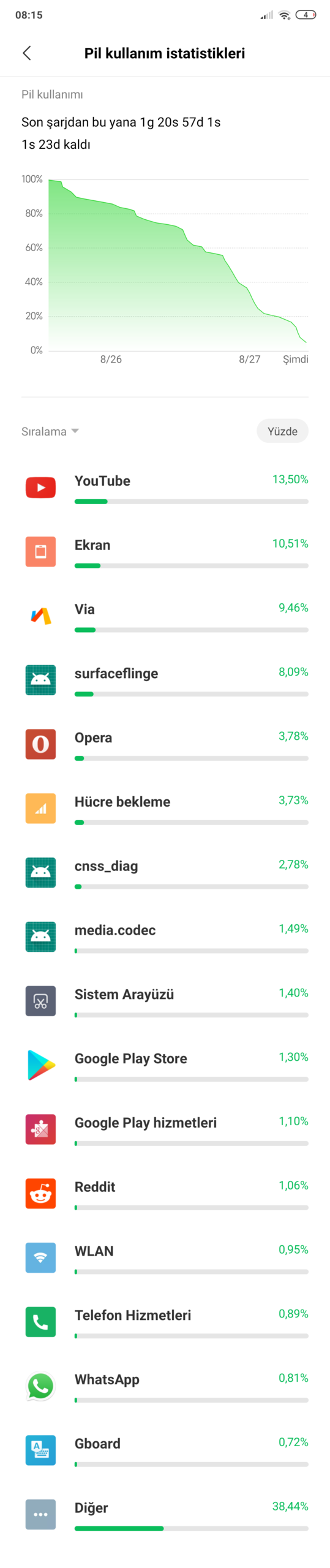Open Google Play hizmetleri usage details
Viewport: 330px width, 1568px height.
[165, 1129]
